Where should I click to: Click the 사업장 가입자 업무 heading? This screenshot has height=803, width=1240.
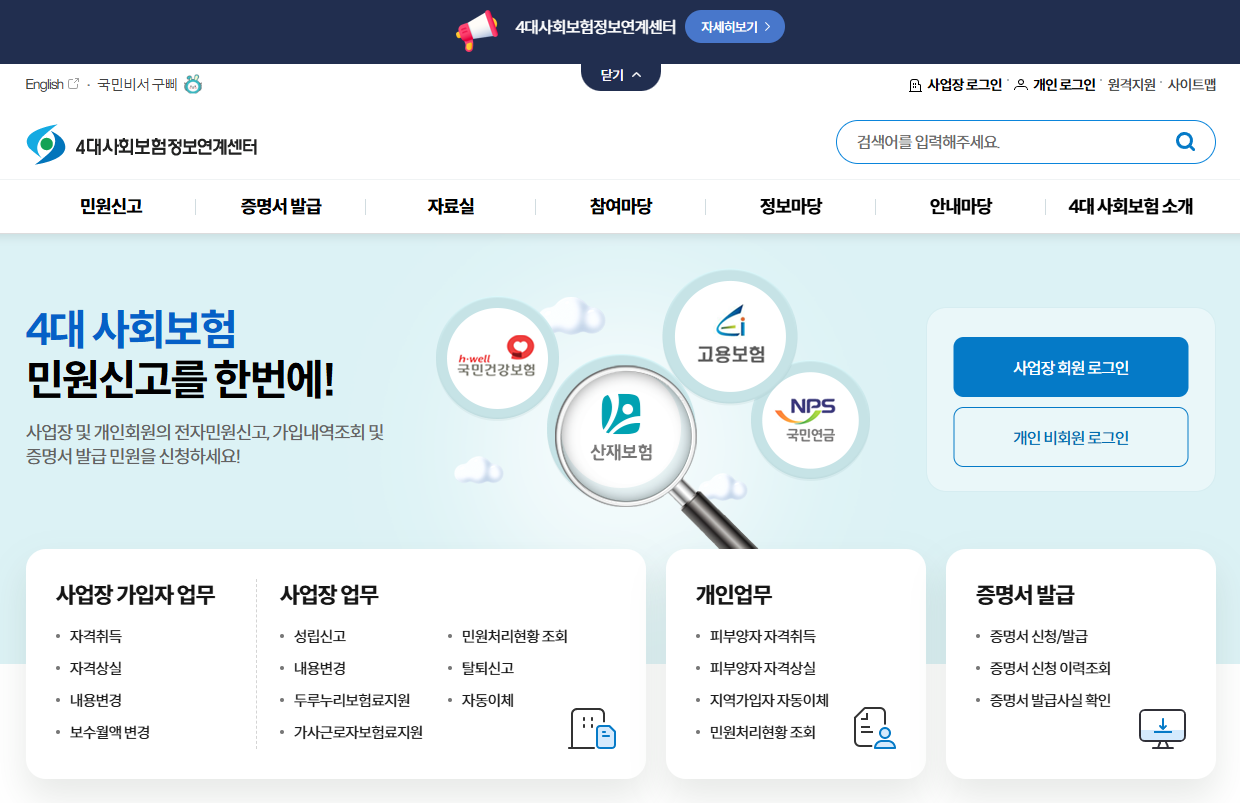[x=136, y=595]
